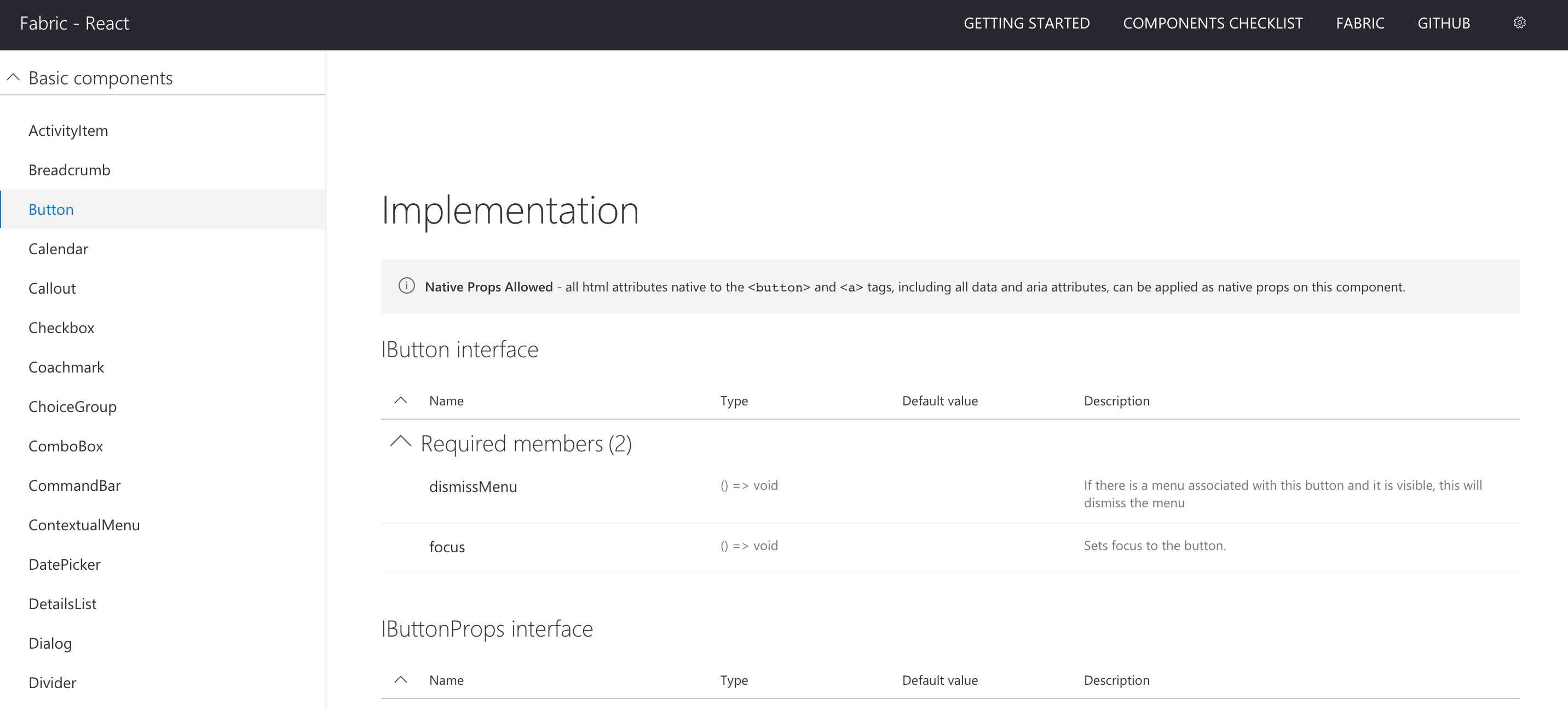
Task: Collapse all groups in IButton table header
Action: (x=401, y=400)
